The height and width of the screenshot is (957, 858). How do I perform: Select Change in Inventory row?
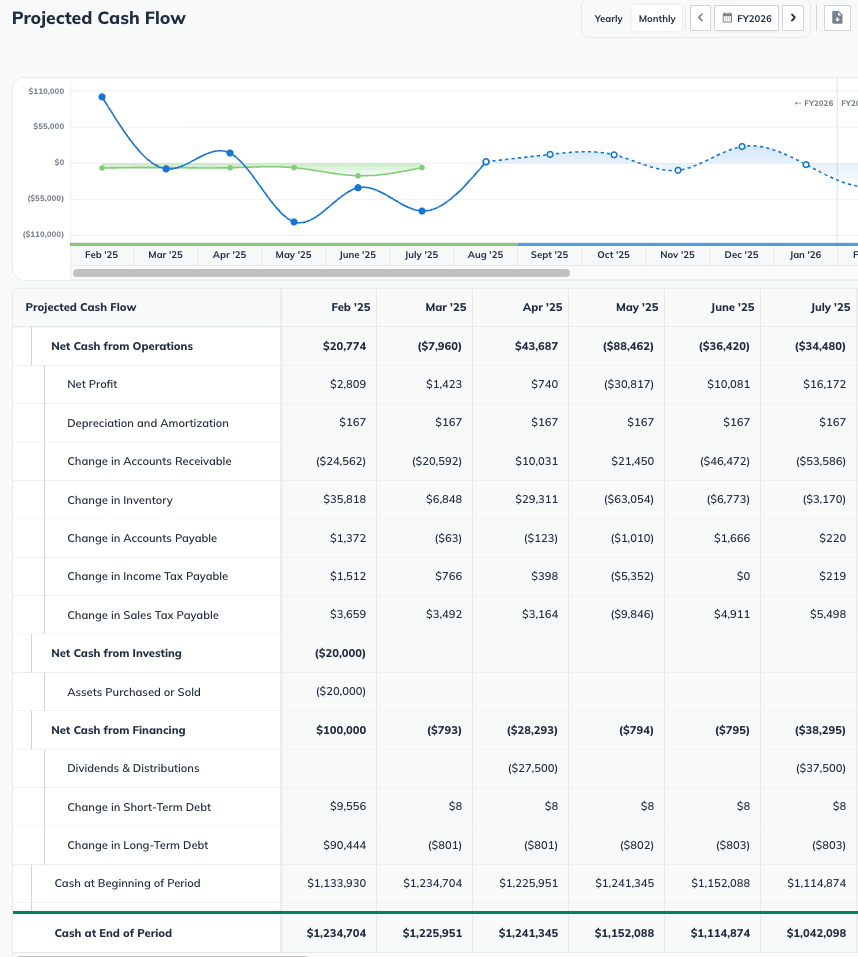click(120, 500)
